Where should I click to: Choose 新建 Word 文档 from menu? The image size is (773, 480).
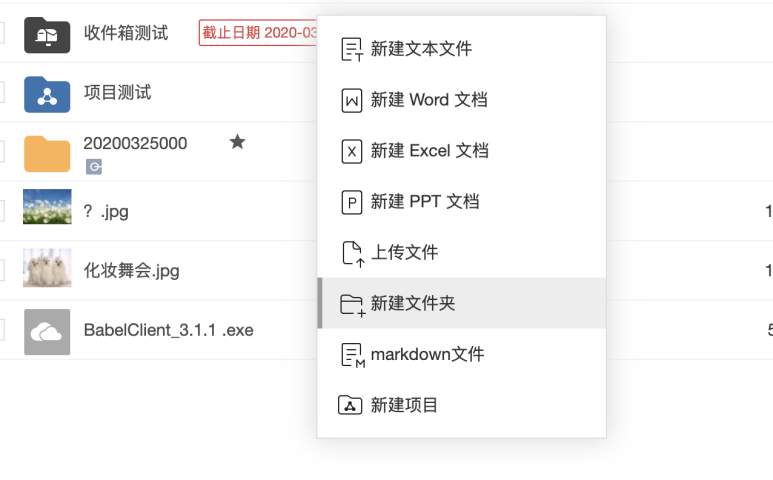[429, 100]
